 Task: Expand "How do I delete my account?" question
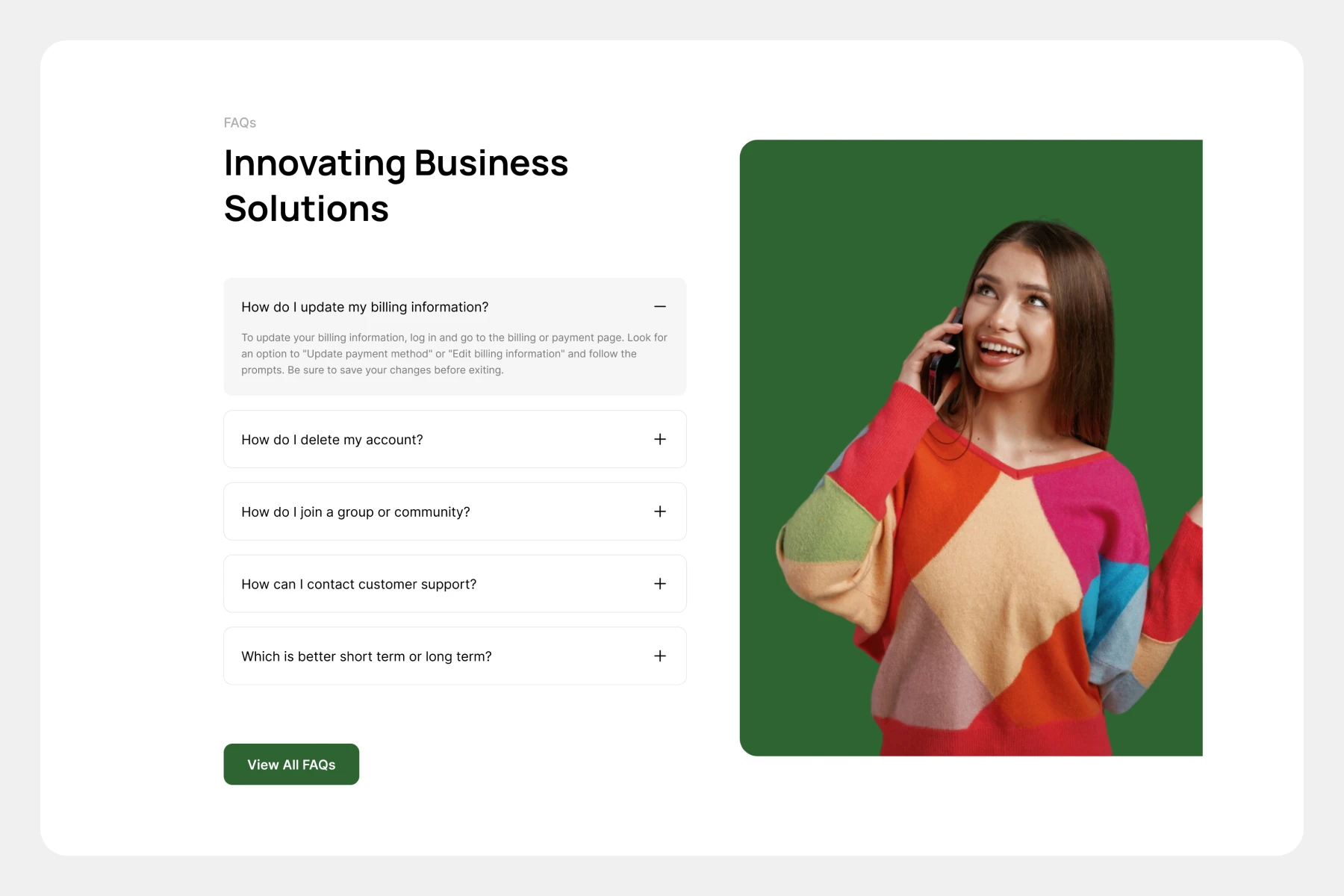[332, 440]
